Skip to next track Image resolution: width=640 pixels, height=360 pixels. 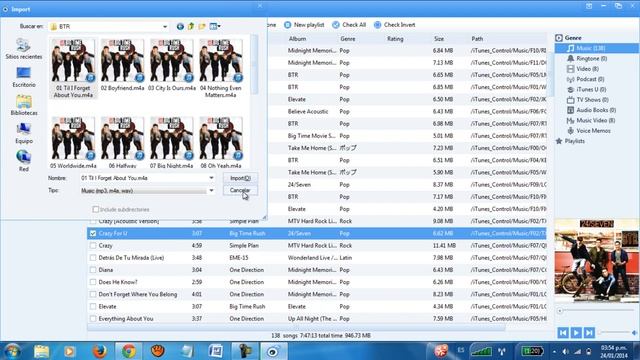point(589,333)
